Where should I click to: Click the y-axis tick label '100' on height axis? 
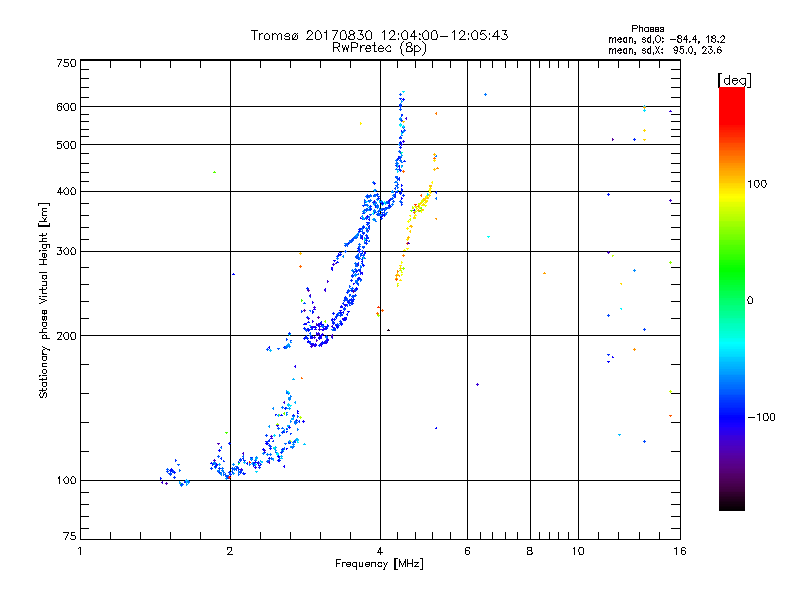coord(66,480)
